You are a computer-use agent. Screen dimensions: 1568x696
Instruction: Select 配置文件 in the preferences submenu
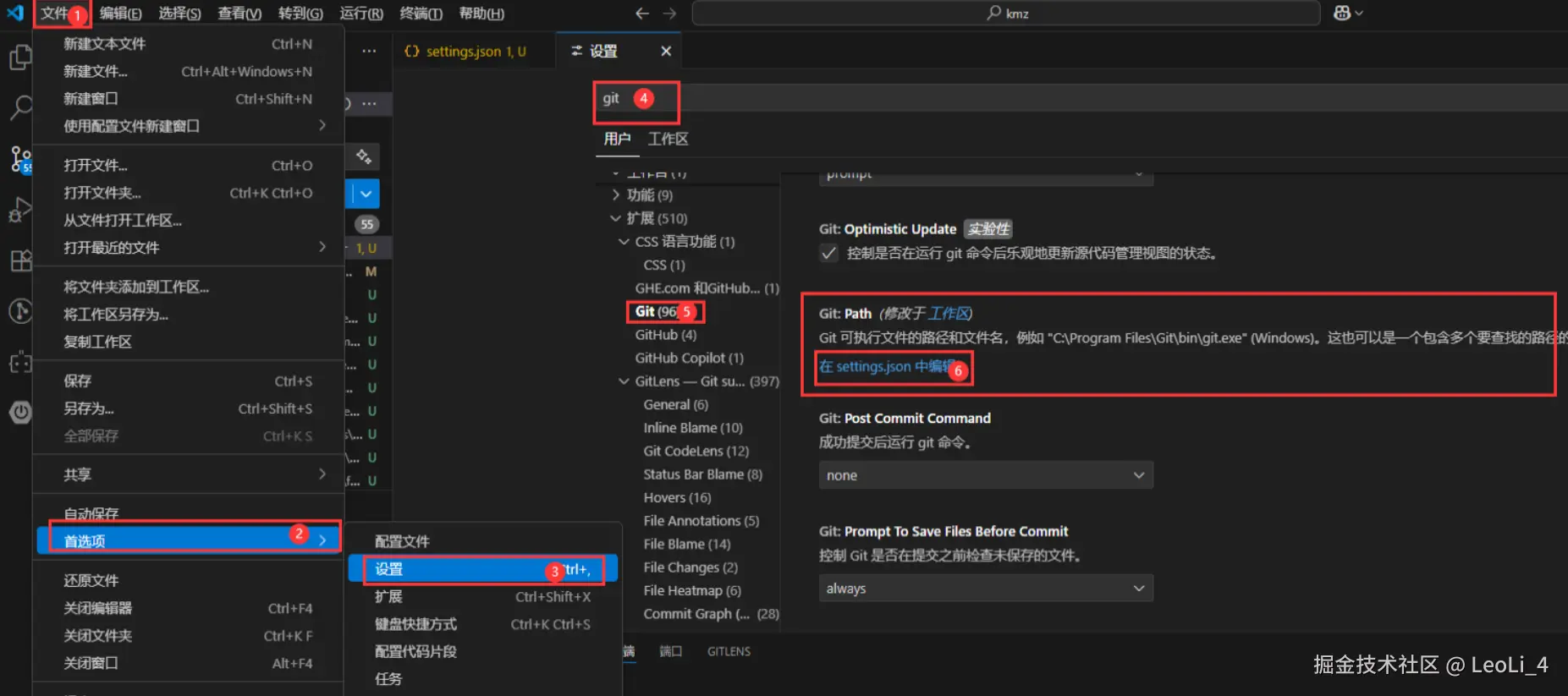coord(483,541)
